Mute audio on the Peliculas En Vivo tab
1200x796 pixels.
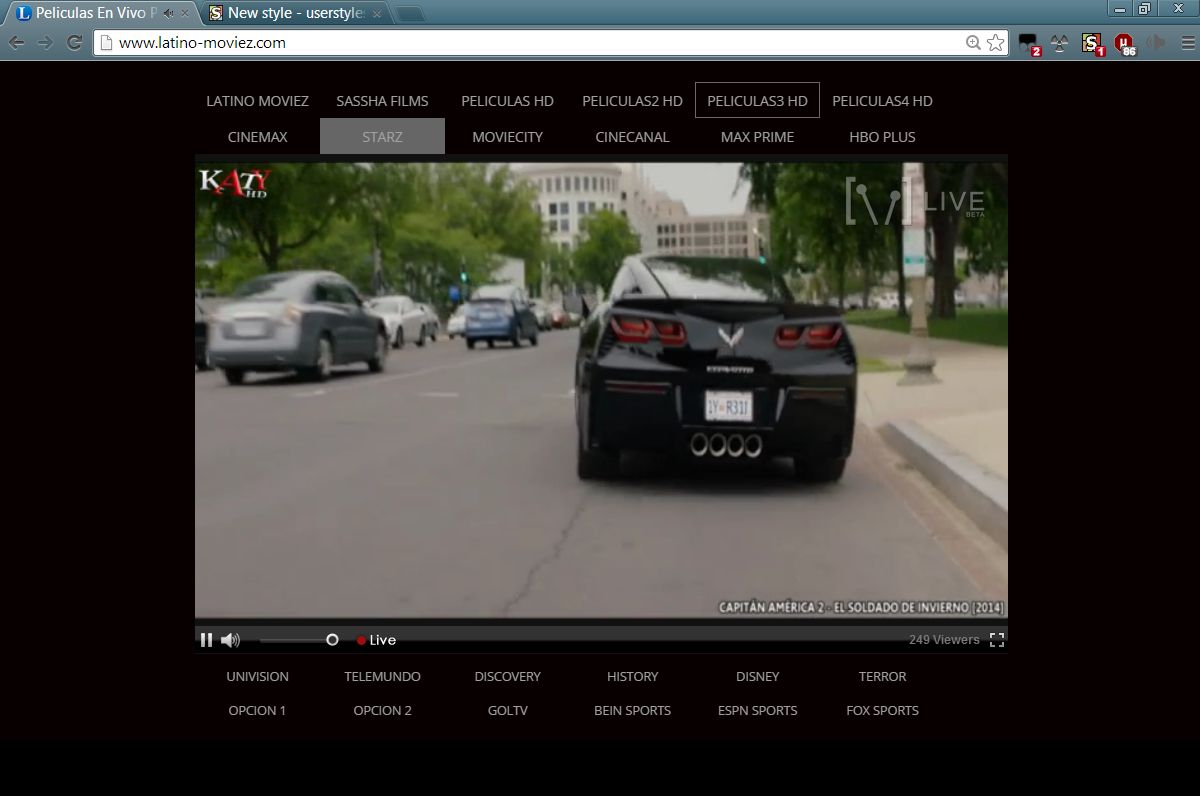click(168, 13)
